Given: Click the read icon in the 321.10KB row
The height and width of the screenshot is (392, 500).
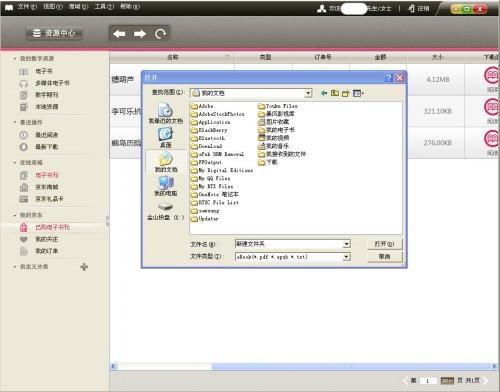Looking at the screenshot, I should pos(491,108).
